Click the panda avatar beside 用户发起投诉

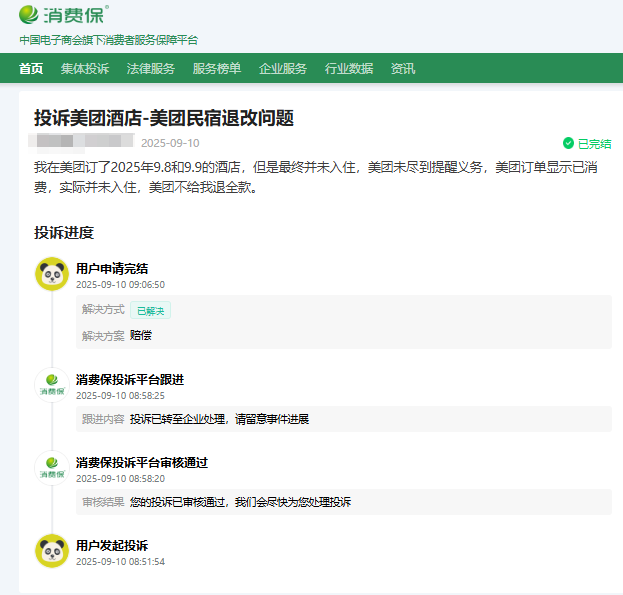(51, 551)
